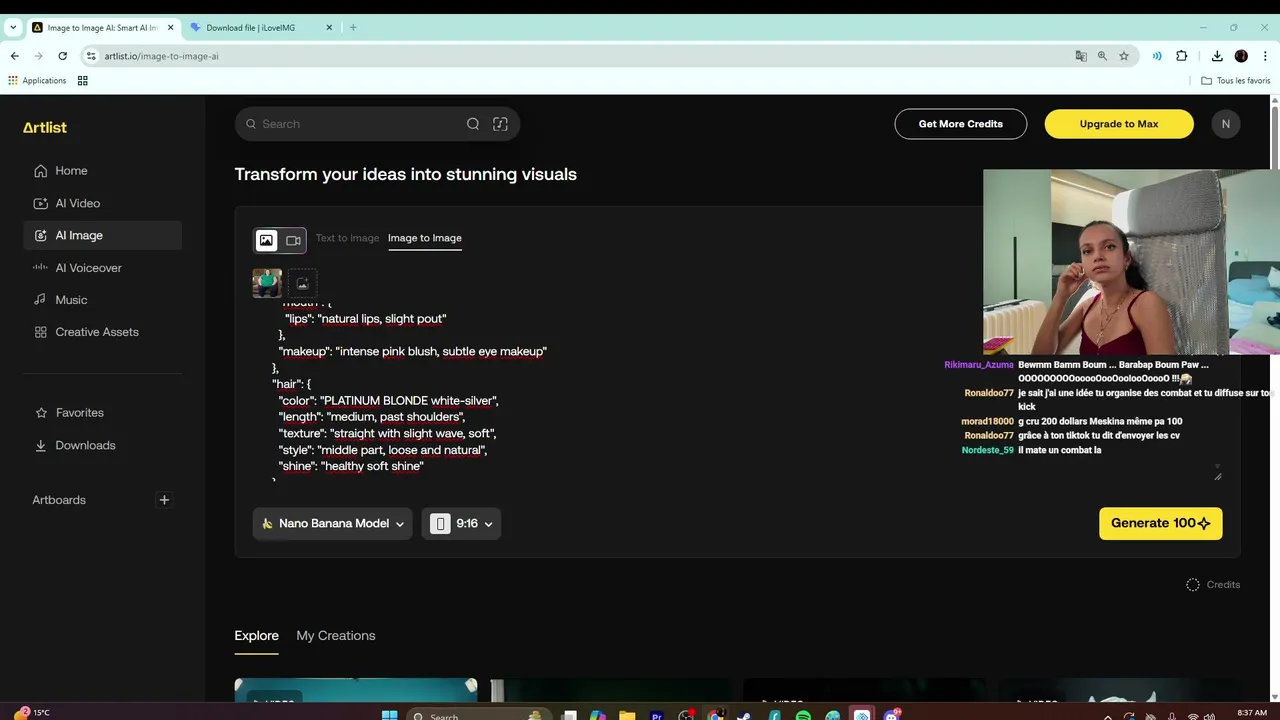Select AI Image in the sidebar

click(103, 236)
